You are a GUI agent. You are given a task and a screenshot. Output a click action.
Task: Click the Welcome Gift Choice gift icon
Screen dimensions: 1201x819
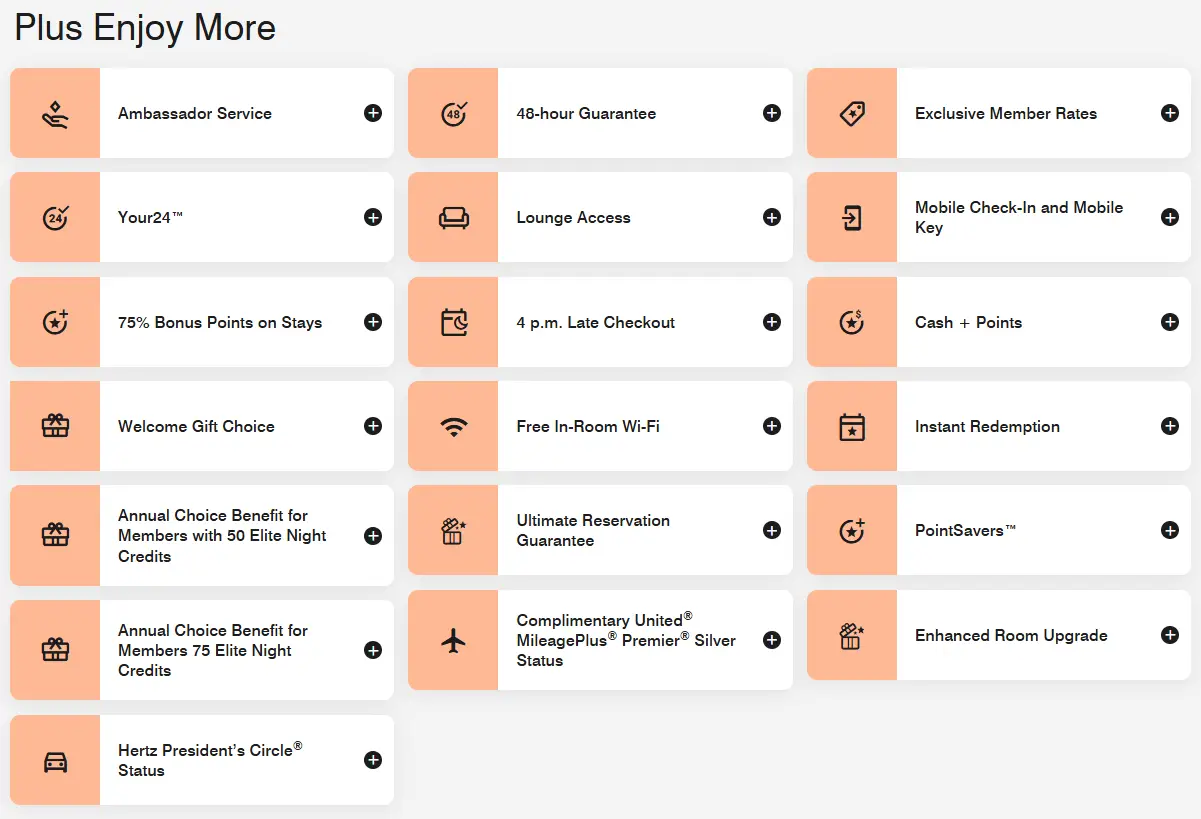click(55, 427)
